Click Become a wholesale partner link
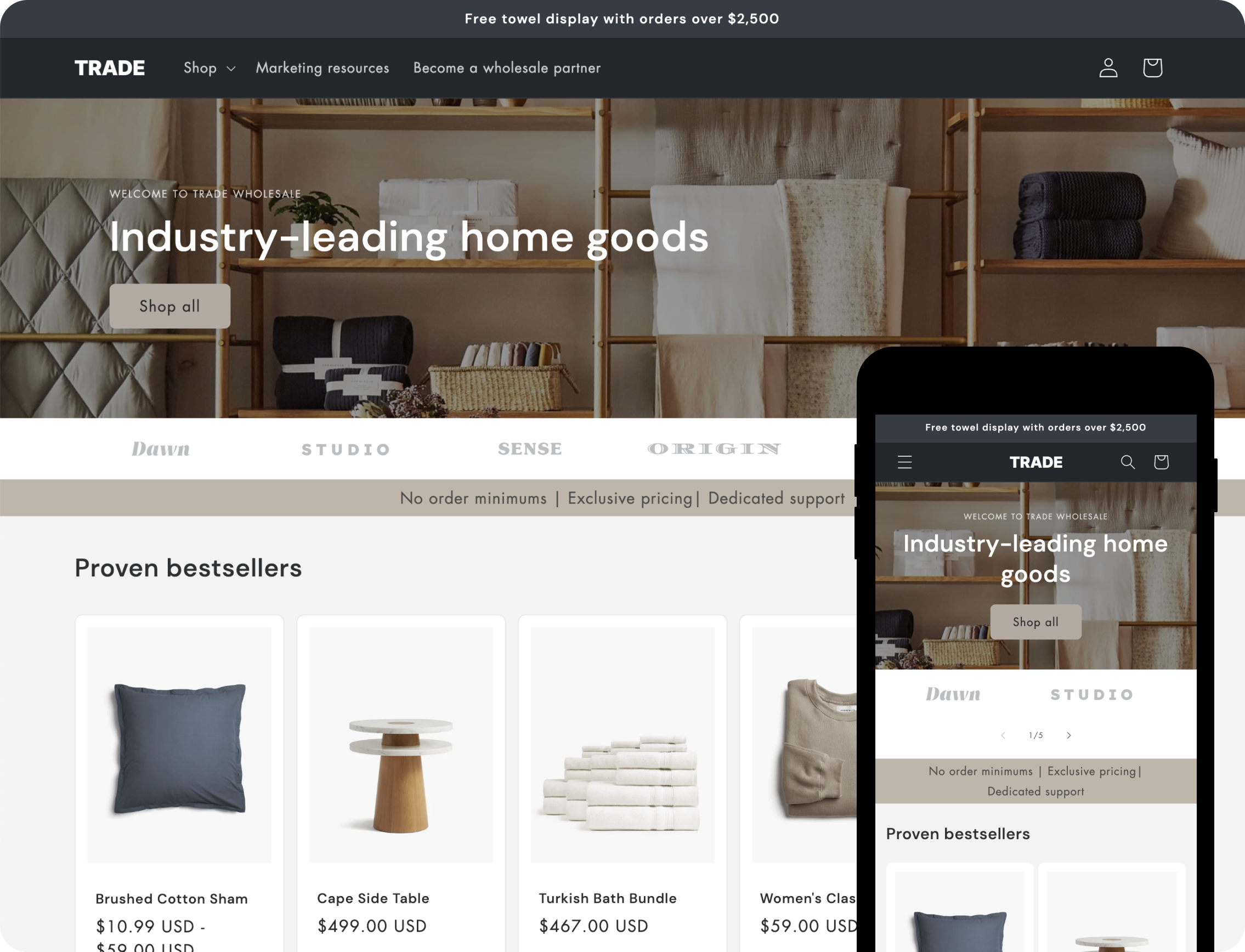The width and height of the screenshot is (1245, 952). click(x=506, y=67)
